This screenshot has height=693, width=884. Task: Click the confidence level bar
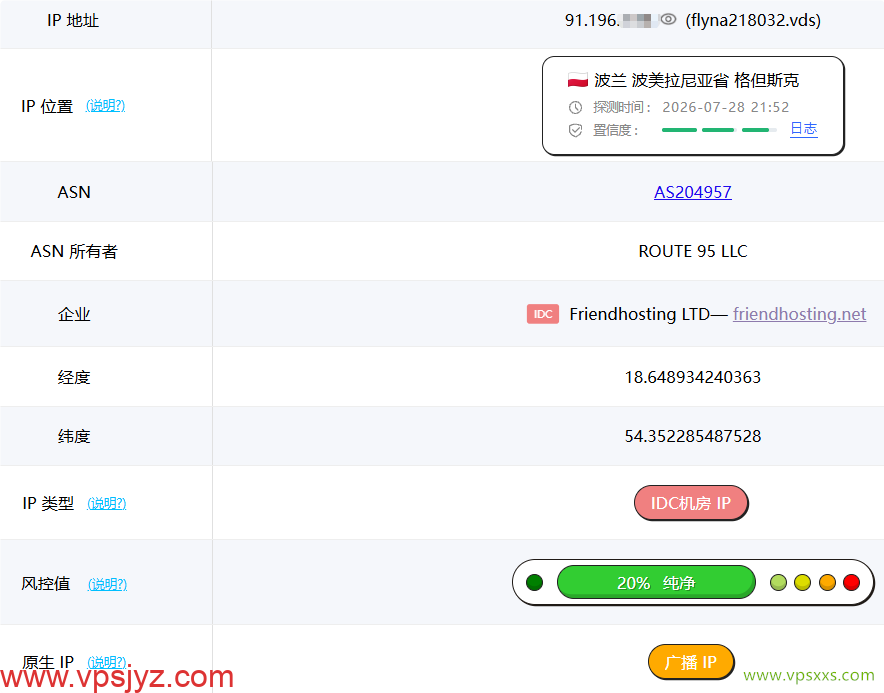pyautogui.click(x=719, y=130)
